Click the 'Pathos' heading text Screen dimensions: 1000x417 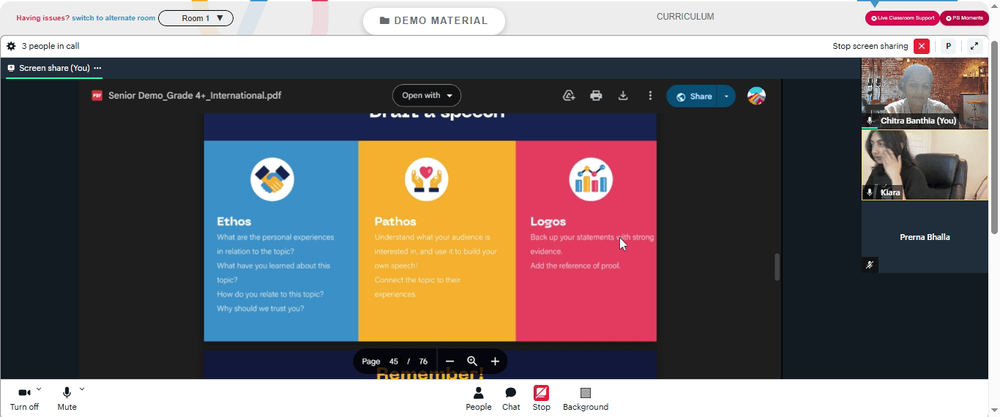coord(395,222)
